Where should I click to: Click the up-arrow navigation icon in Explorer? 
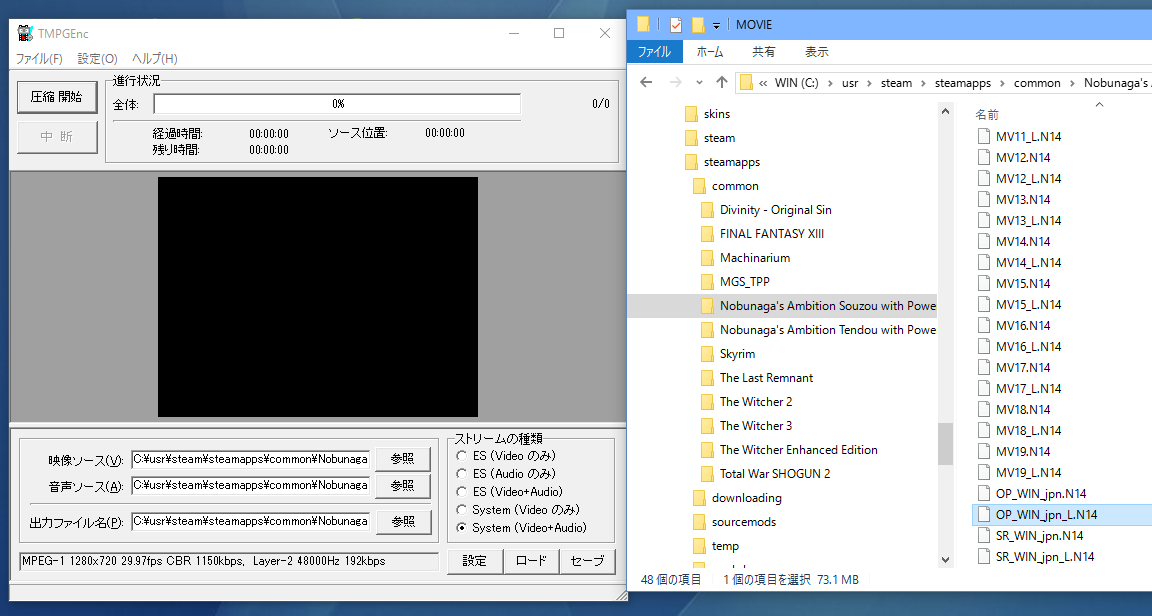(x=722, y=82)
